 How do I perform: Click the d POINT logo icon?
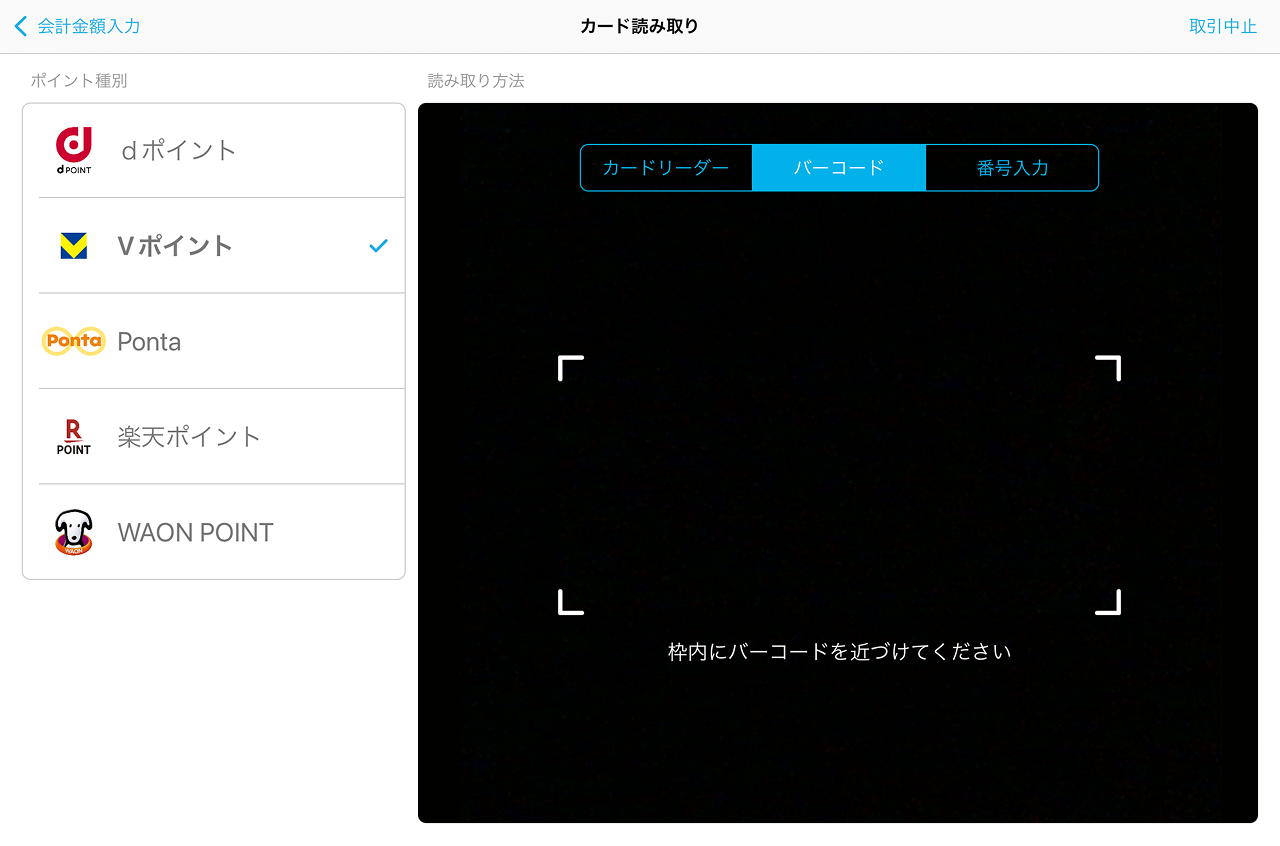(74, 150)
